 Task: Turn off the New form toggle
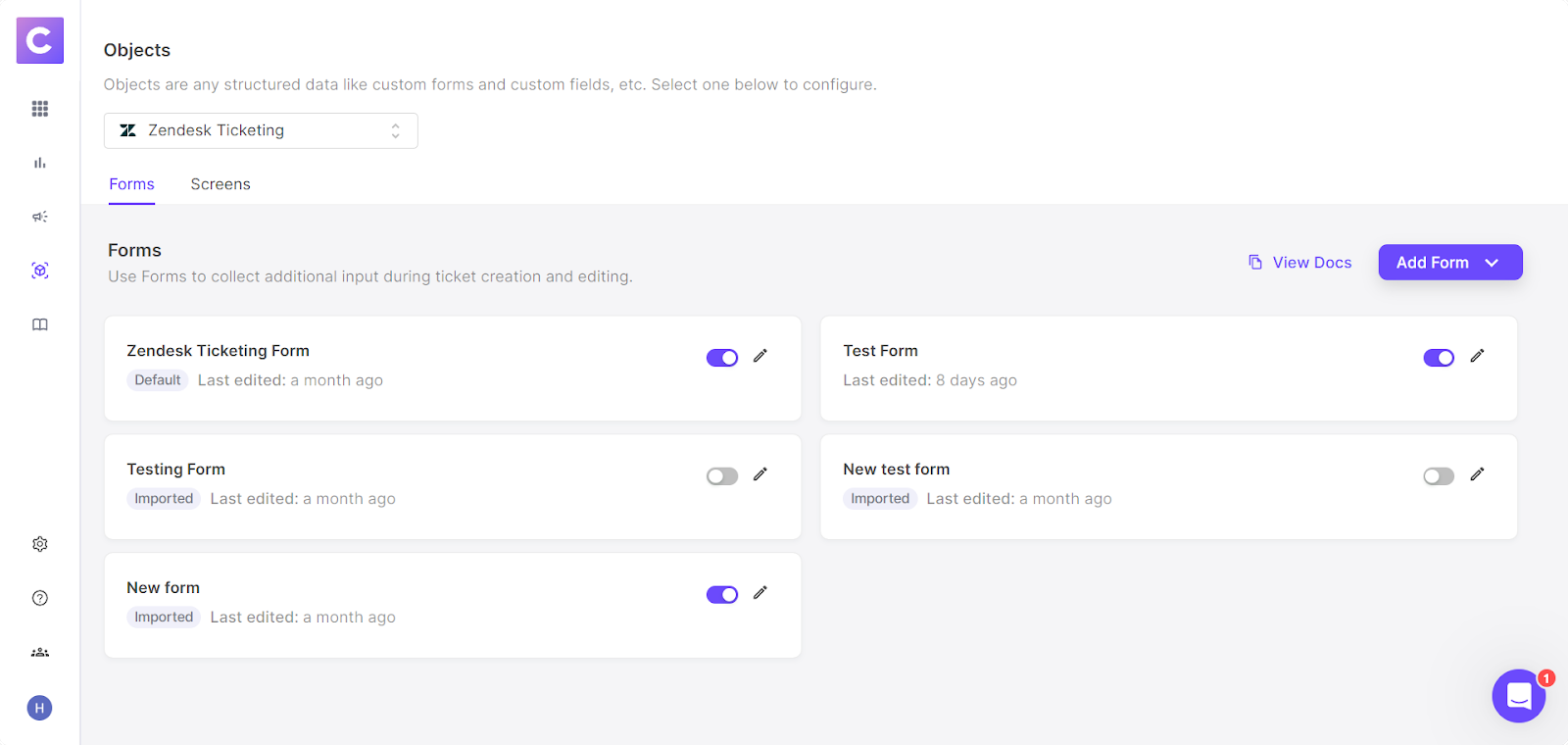tap(722, 595)
